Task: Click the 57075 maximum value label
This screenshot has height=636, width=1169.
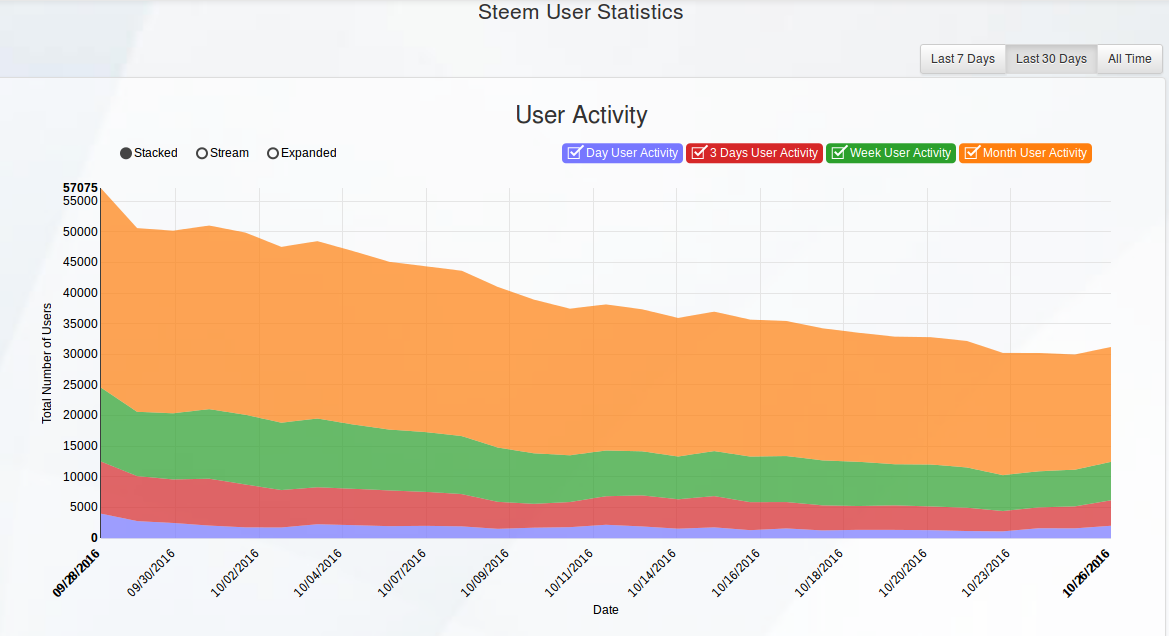Action: coord(80,188)
